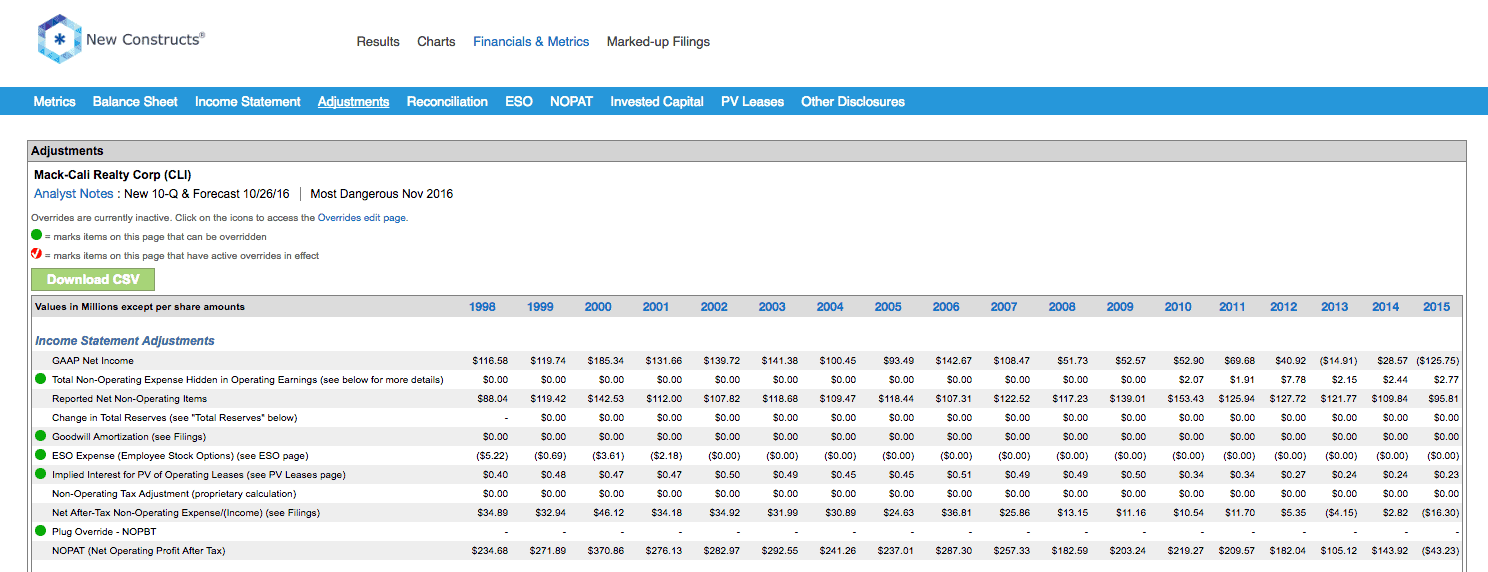Select the 2009 column header
Image resolution: width=1488 pixels, height=572 pixels.
[1120, 307]
